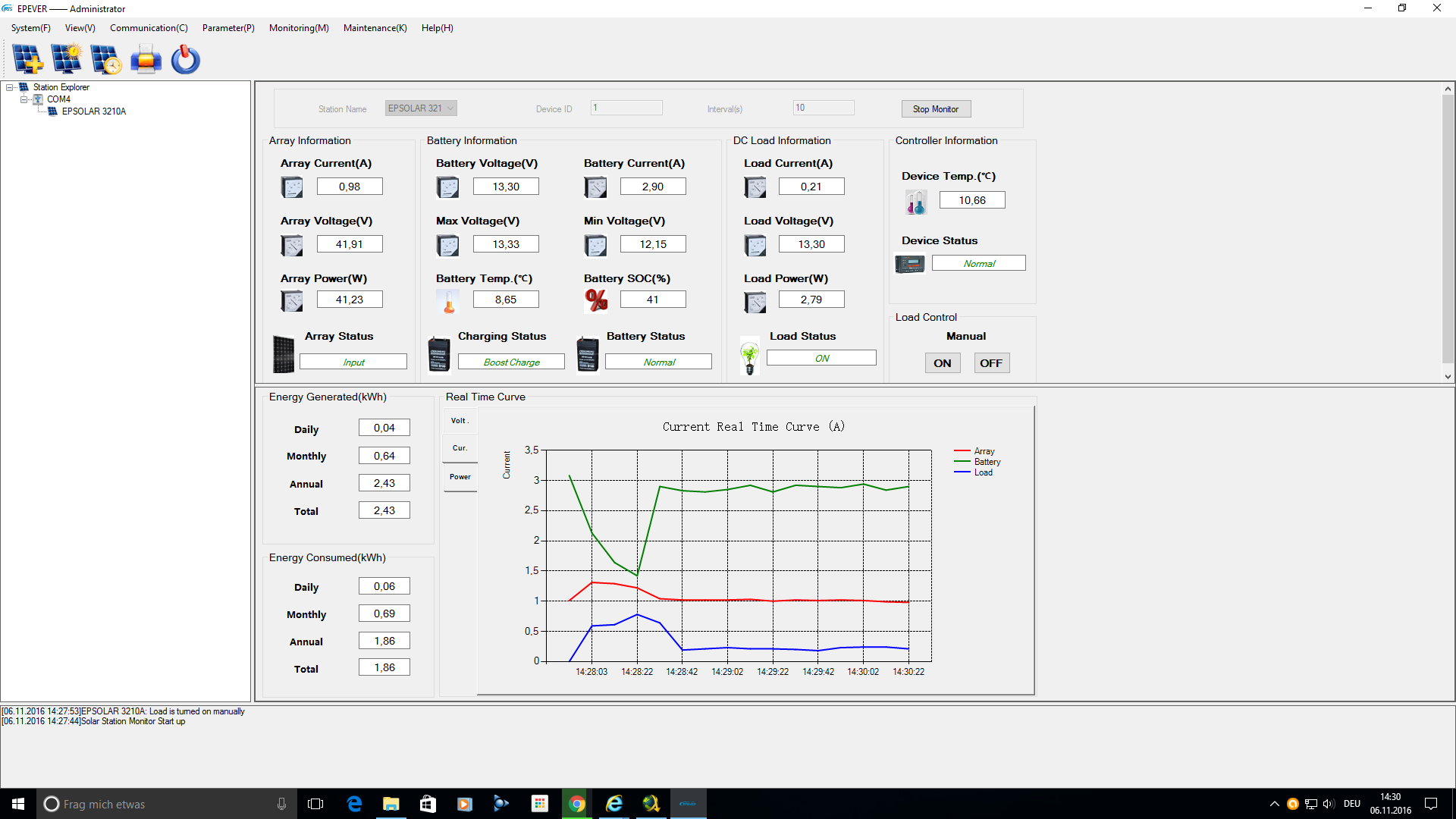1456x819 pixels.
Task: Click the Battery SOC percent icon
Action: pyautogui.click(x=596, y=300)
